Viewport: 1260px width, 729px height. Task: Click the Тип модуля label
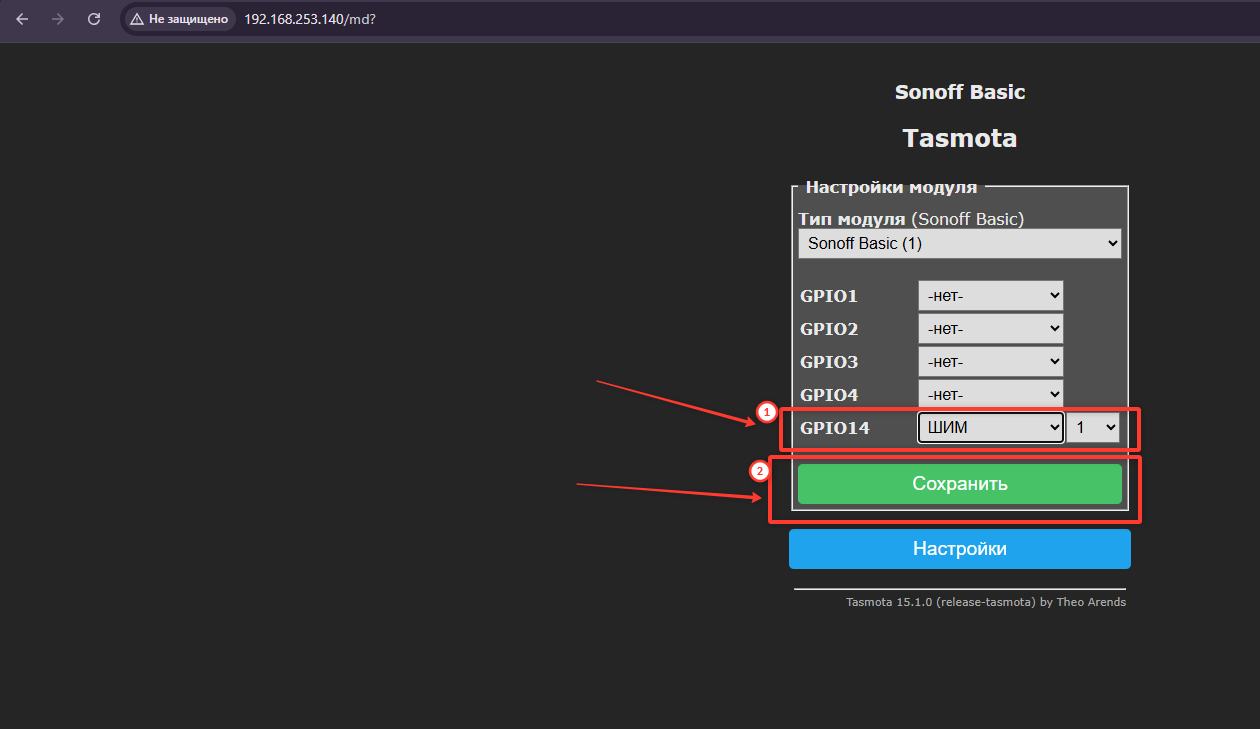pos(852,218)
